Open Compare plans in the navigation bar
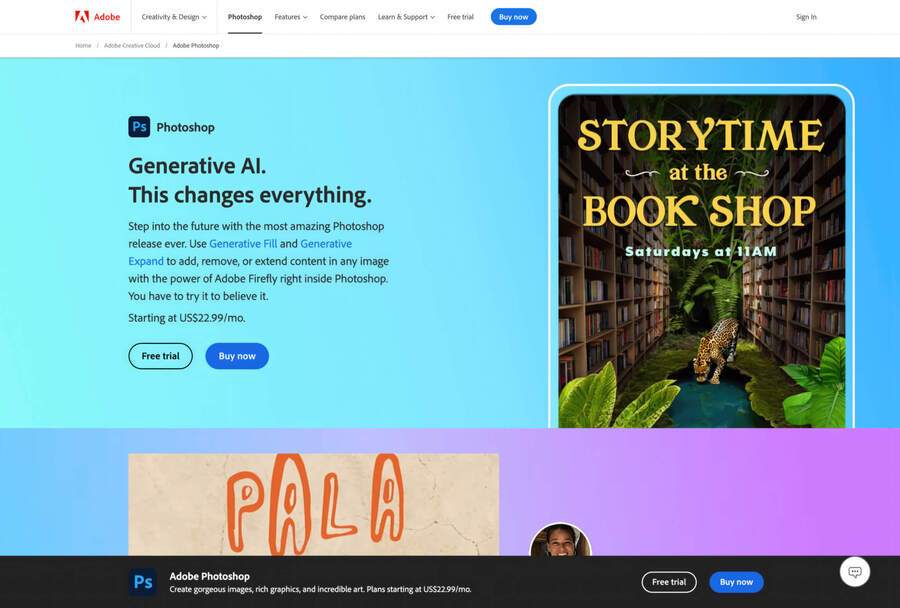The height and width of the screenshot is (608, 900). pos(342,17)
